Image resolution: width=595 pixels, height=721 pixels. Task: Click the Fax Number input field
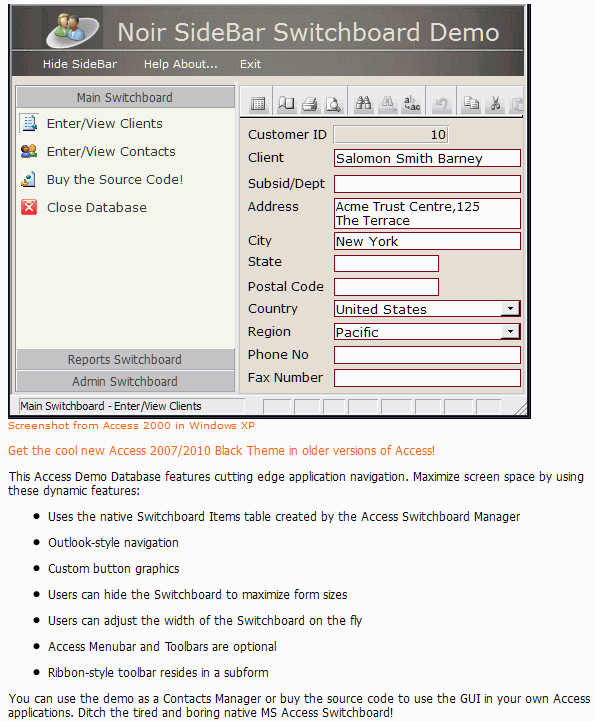click(427, 378)
